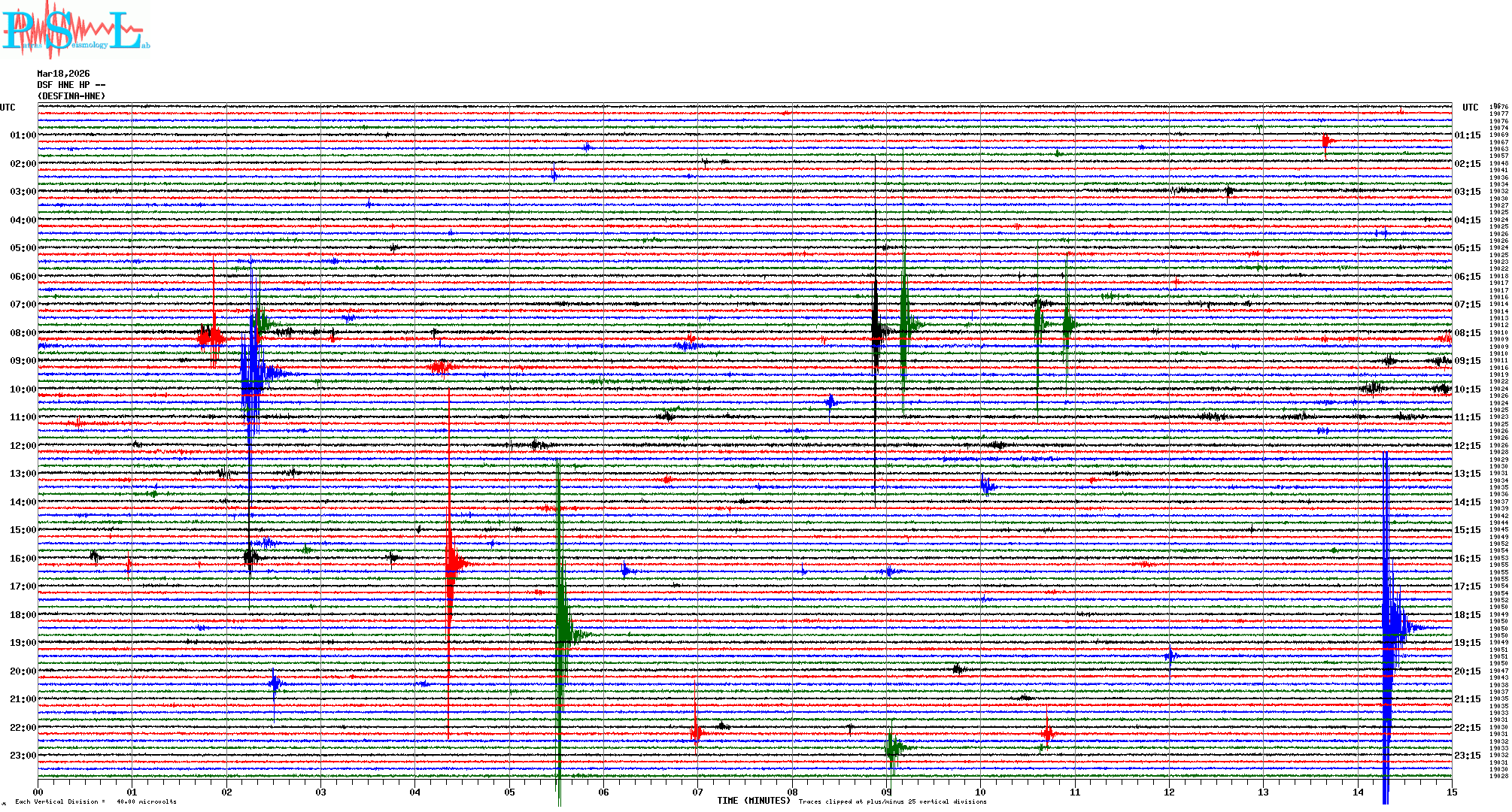Click the large red event on 16:00 trace
Image resolution: width=1512 pixels, height=812 pixels.
[451, 564]
